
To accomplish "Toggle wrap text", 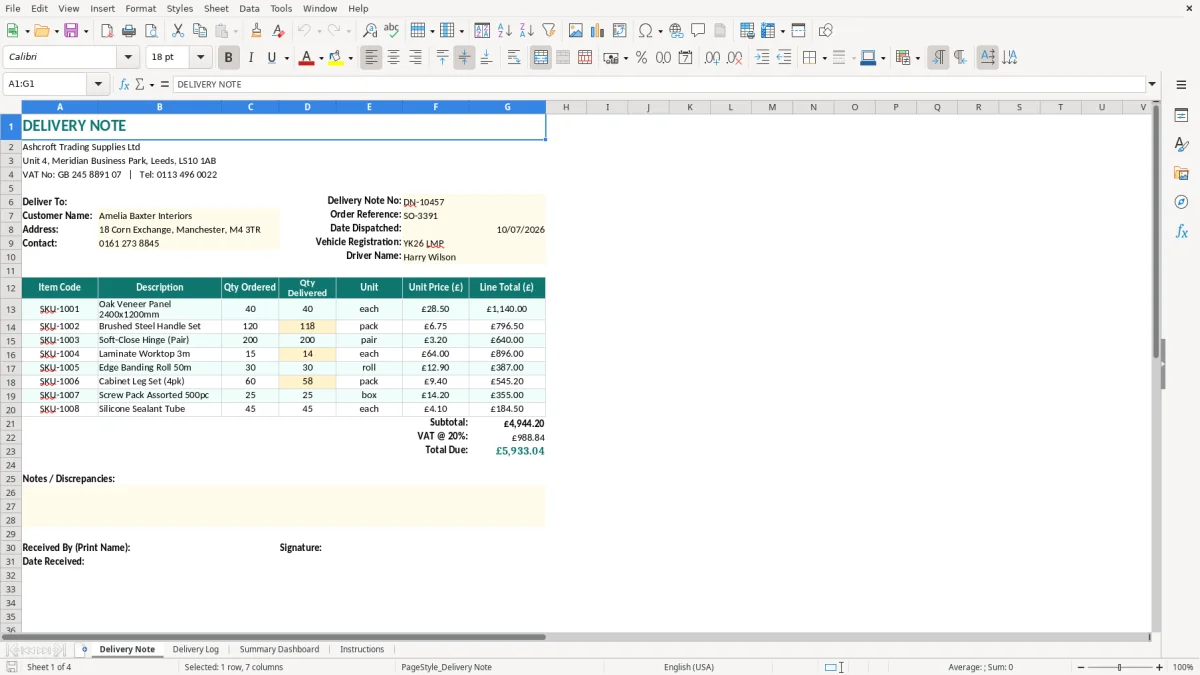I will point(514,58).
